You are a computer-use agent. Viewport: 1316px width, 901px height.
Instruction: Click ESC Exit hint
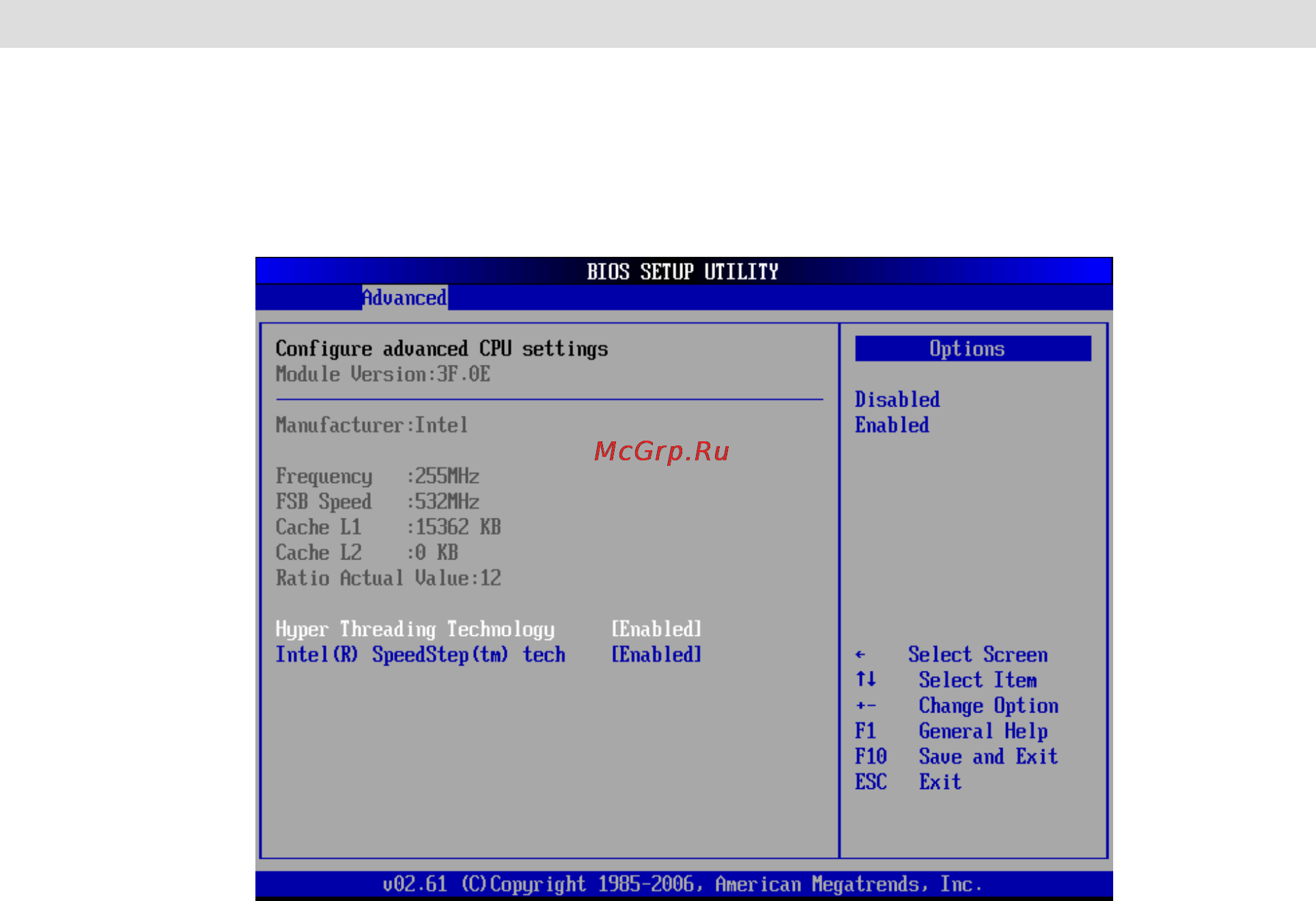(x=908, y=781)
